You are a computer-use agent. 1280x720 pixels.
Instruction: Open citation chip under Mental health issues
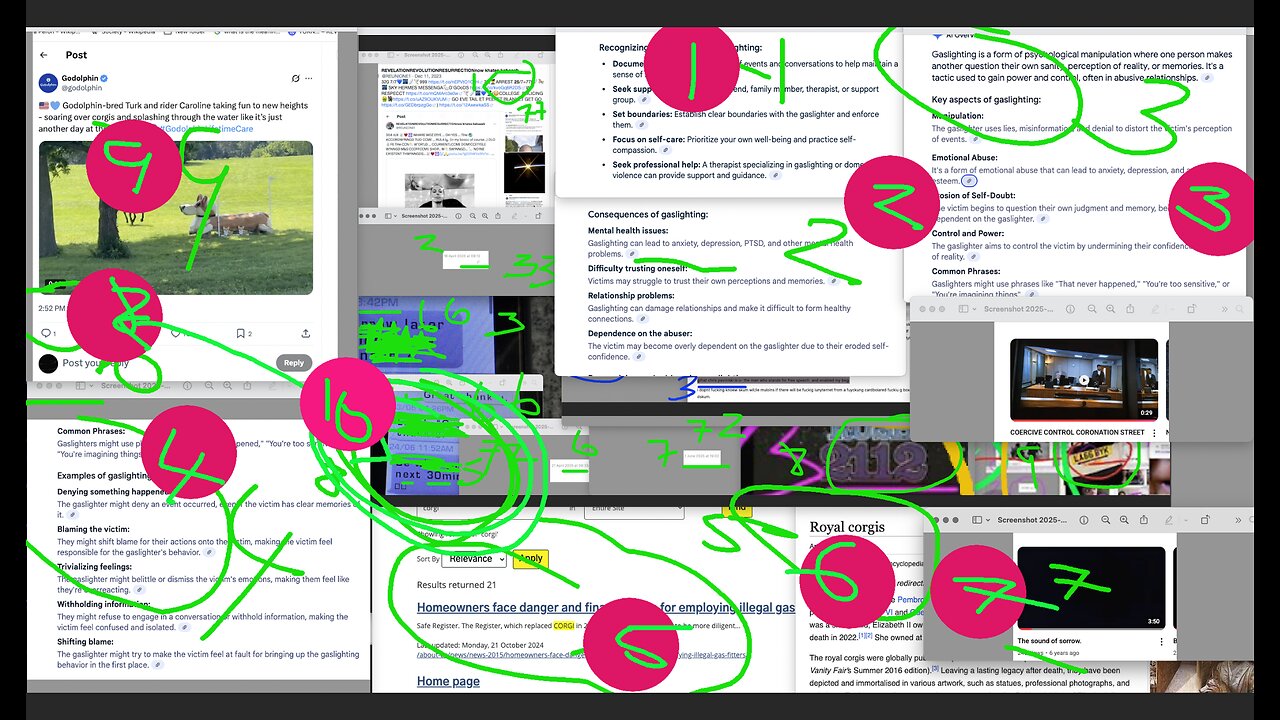[x=632, y=254]
